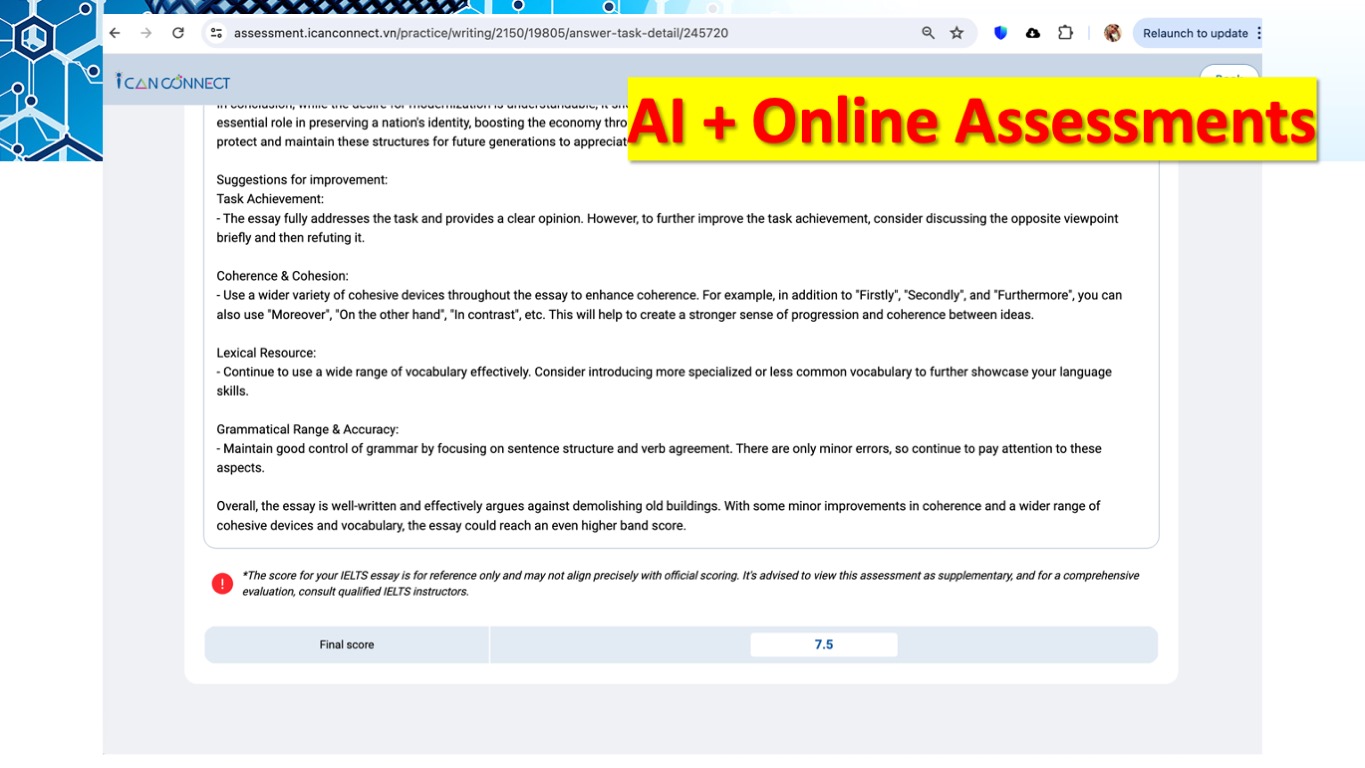
Task: Click the cloud download extension icon
Action: (x=1033, y=33)
